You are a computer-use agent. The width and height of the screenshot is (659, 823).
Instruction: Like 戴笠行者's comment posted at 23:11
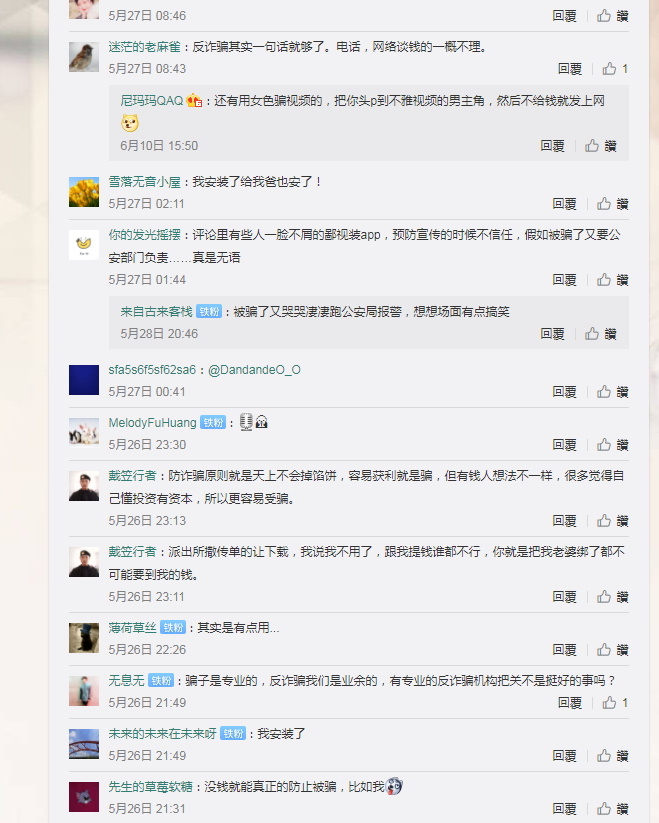[x=612, y=597]
